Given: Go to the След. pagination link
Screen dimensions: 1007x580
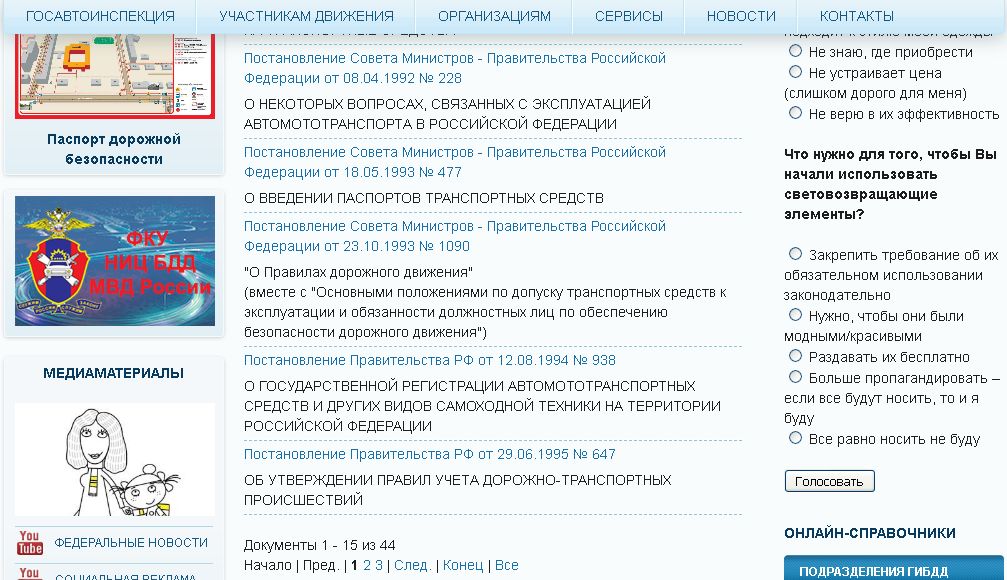Looking at the screenshot, I should tap(412, 565).
